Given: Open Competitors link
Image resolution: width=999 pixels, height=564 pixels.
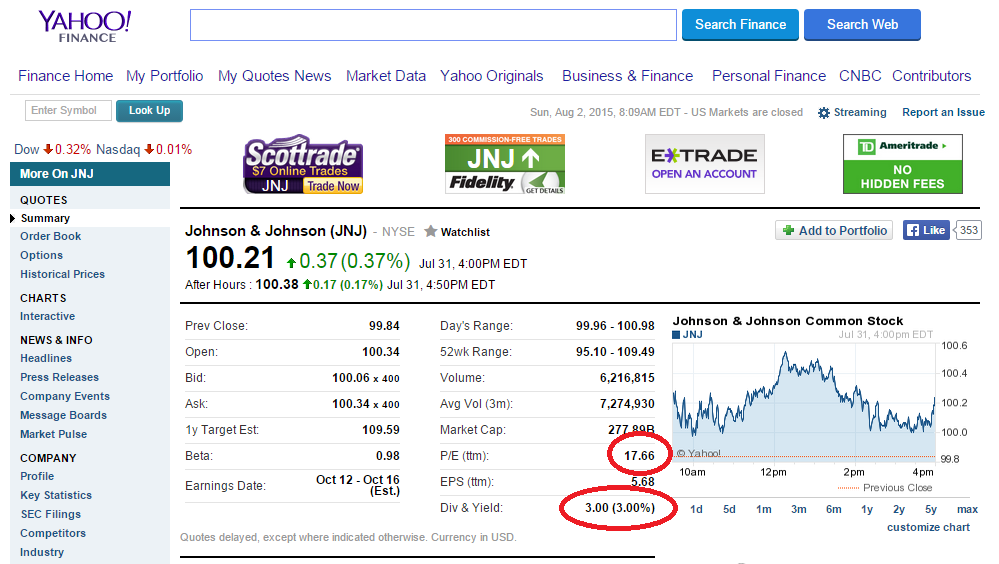Looking at the screenshot, I should (x=53, y=533).
